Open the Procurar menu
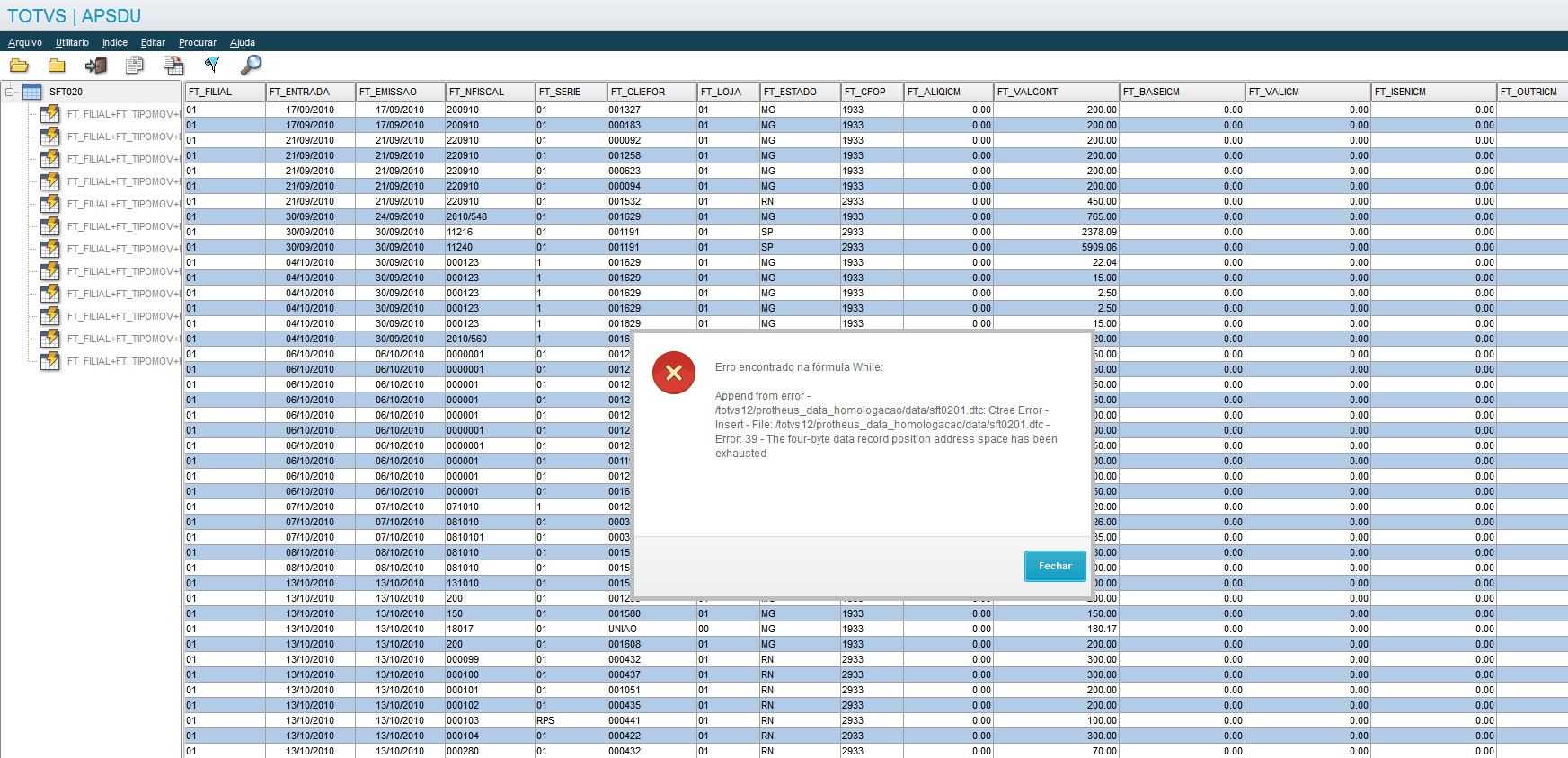 [198, 42]
